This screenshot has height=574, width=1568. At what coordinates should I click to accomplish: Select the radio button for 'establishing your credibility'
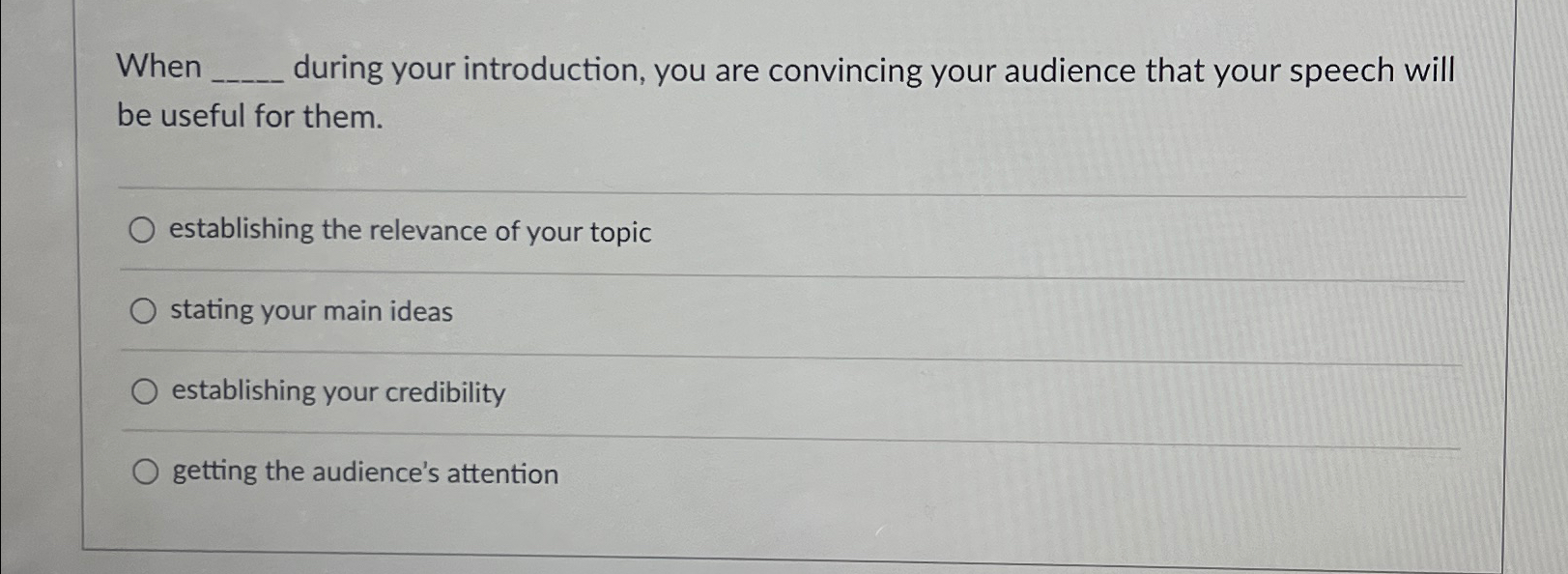144,390
